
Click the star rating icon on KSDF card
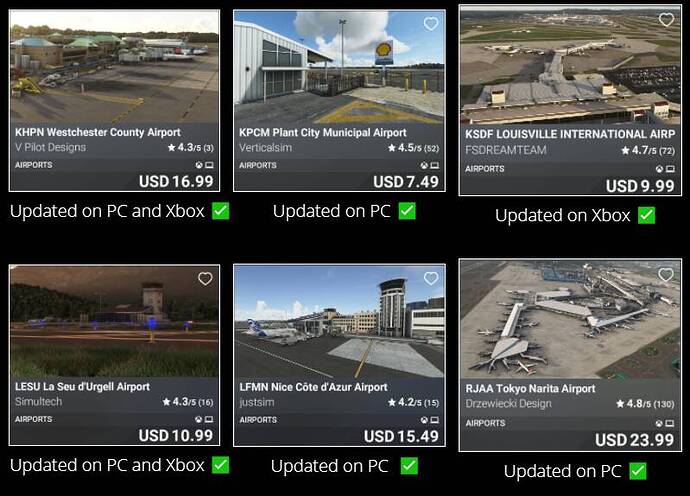point(625,151)
